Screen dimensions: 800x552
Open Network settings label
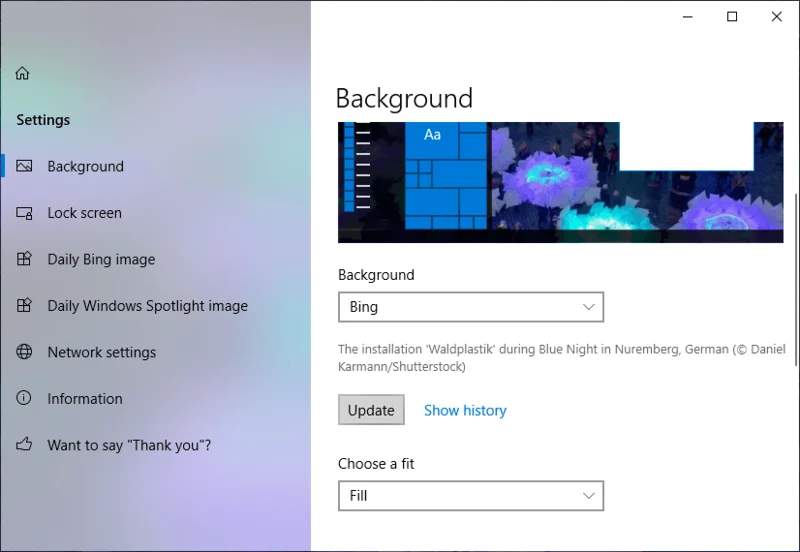point(102,352)
